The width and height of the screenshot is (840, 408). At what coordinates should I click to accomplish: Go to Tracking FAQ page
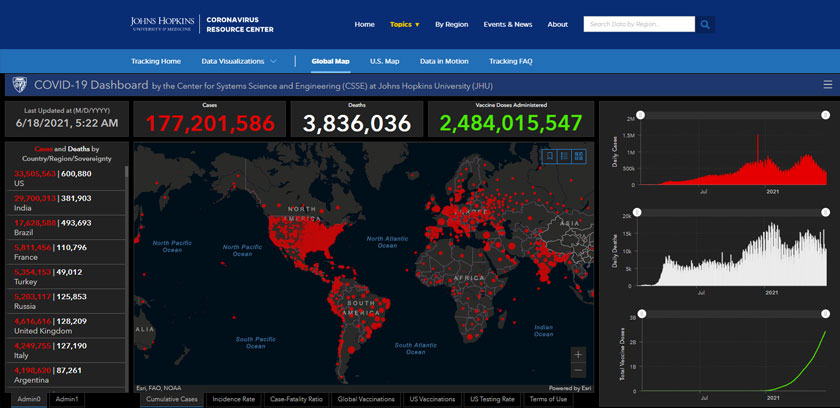(x=510, y=61)
